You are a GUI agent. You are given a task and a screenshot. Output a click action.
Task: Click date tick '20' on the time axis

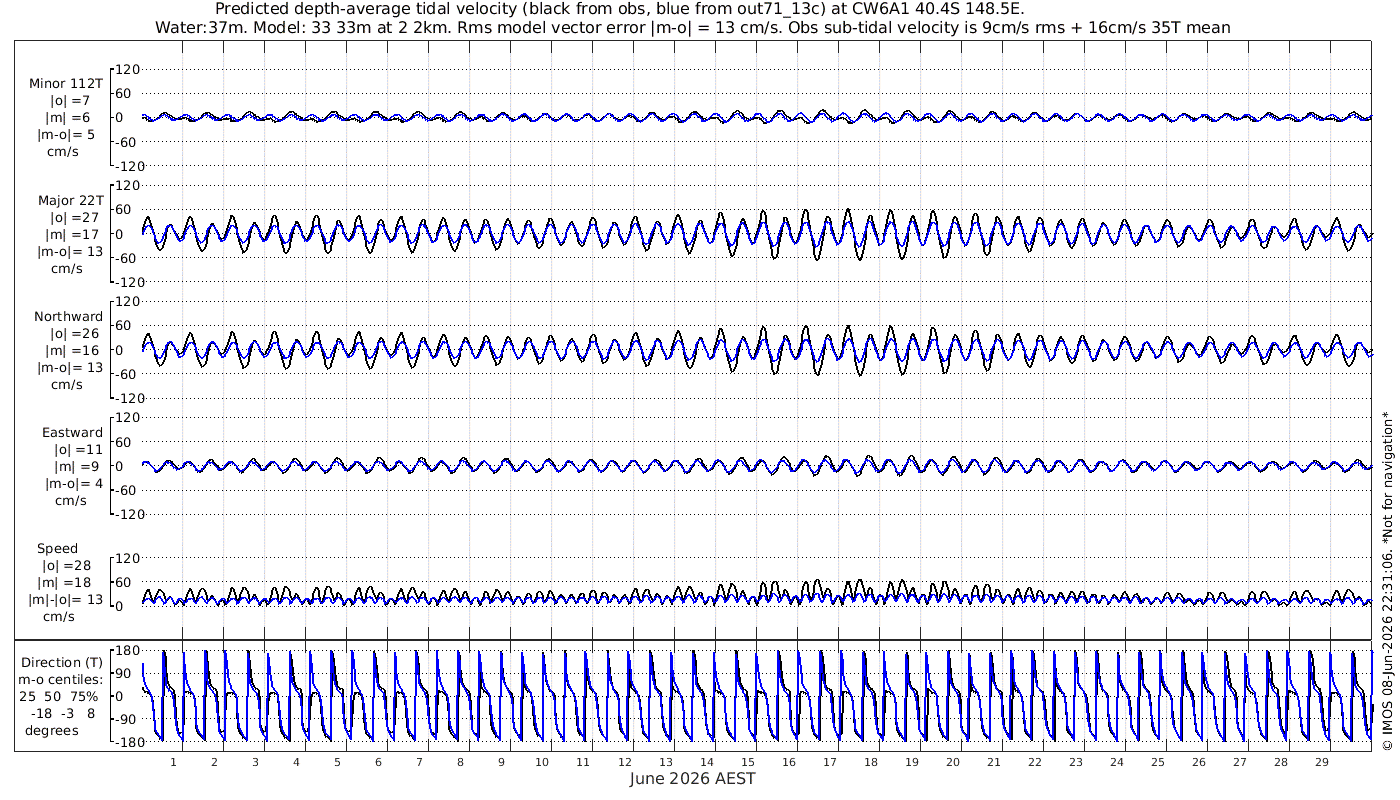point(953,761)
